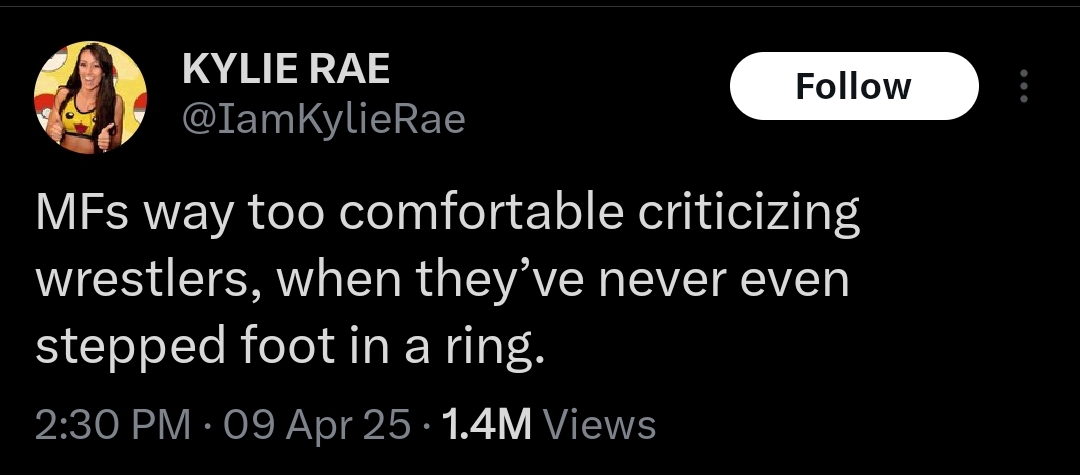Click the @IamKylieRae handle

pyautogui.click(x=322, y=120)
